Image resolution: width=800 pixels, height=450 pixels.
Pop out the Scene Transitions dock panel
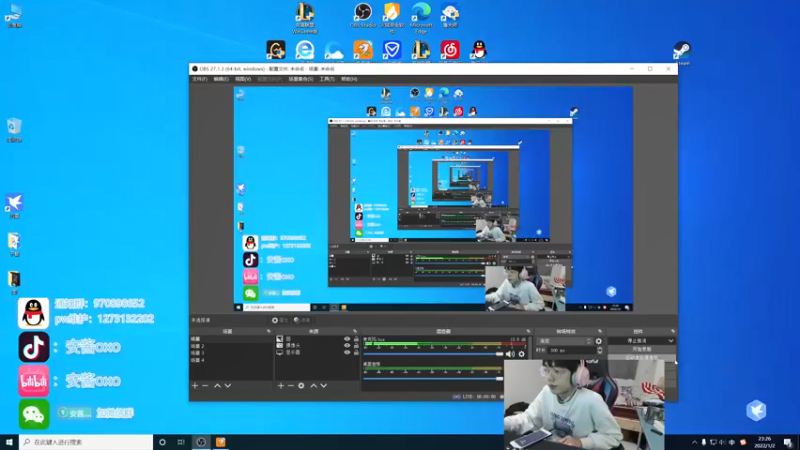600,331
